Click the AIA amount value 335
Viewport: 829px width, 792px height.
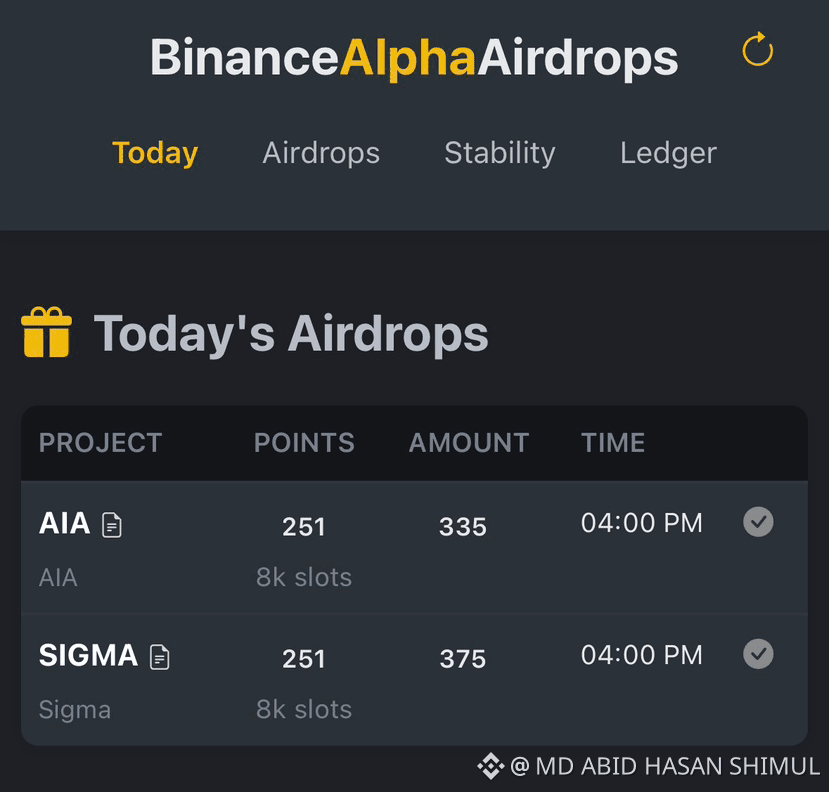coord(463,527)
